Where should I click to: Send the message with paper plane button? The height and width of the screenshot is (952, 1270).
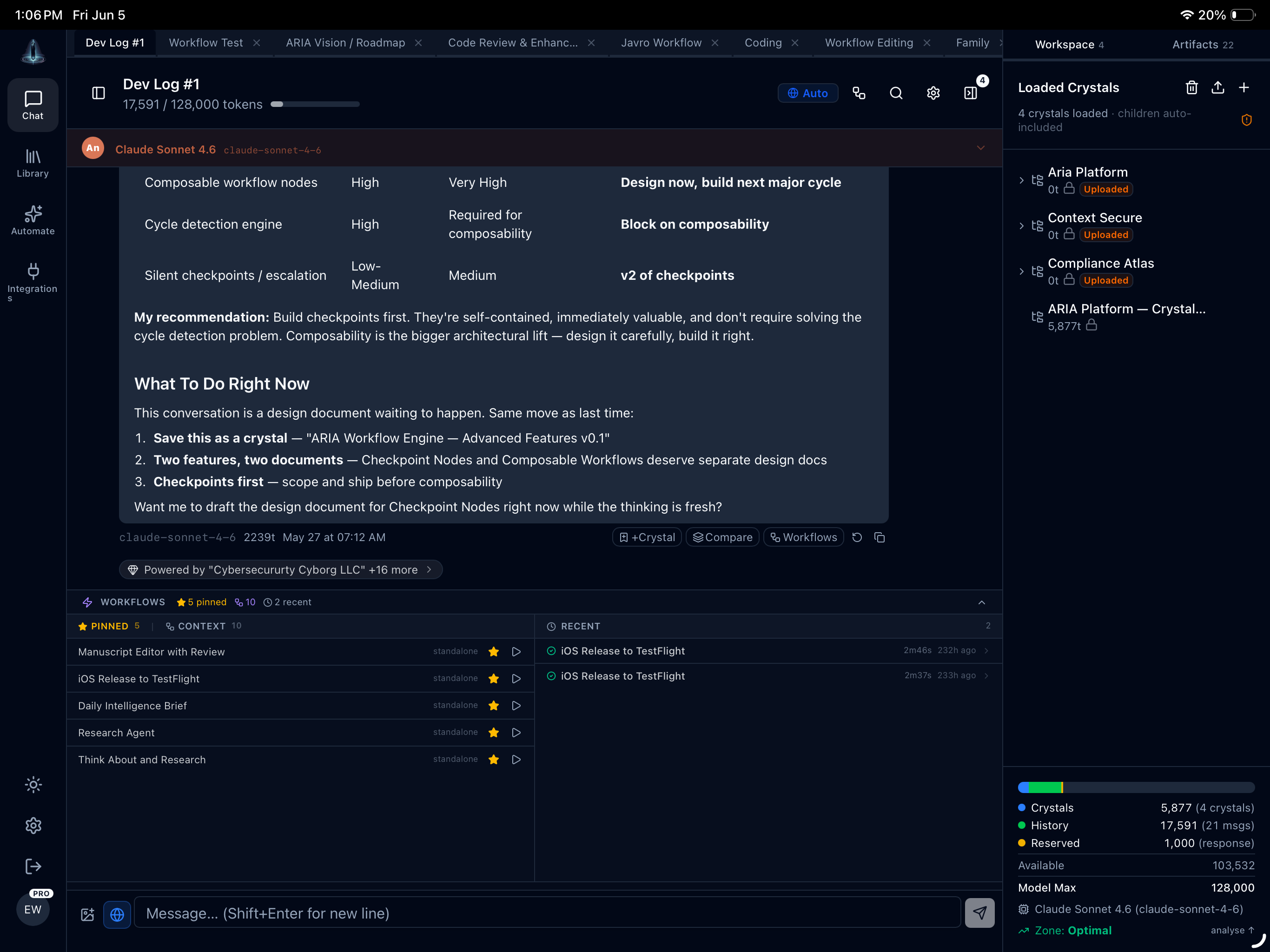[979, 913]
